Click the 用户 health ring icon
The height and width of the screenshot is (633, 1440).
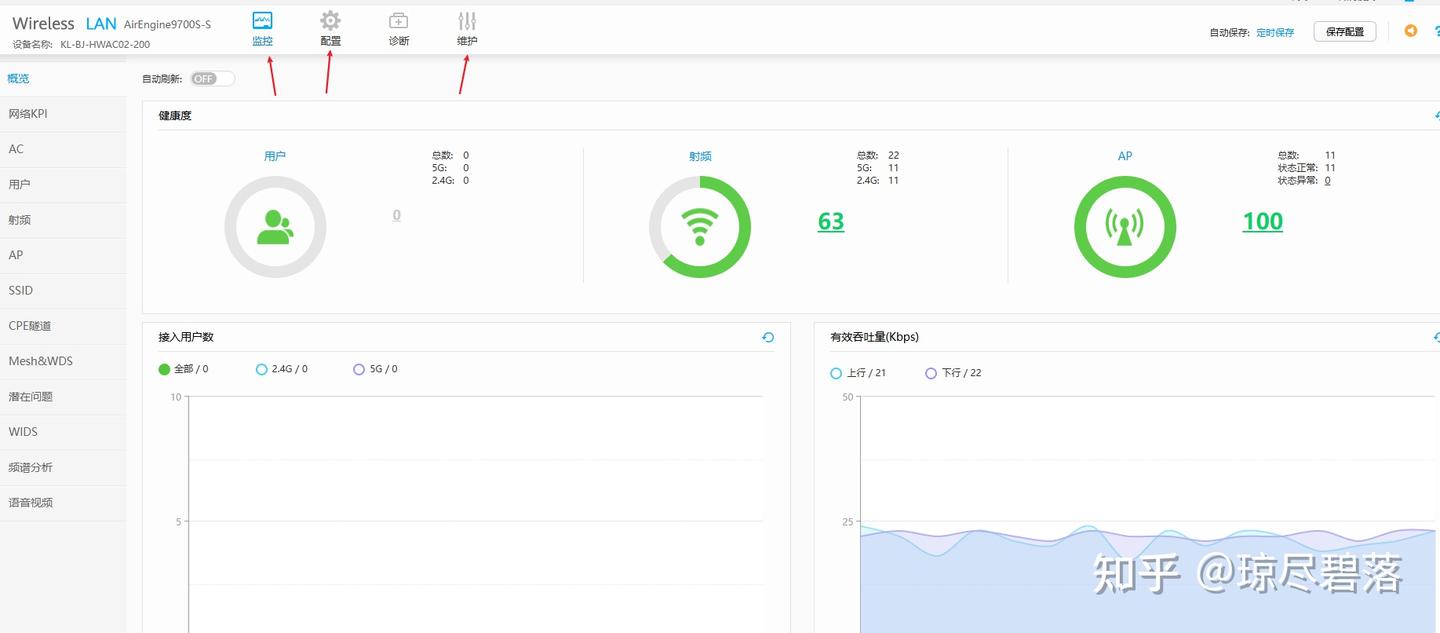[x=275, y=227]
